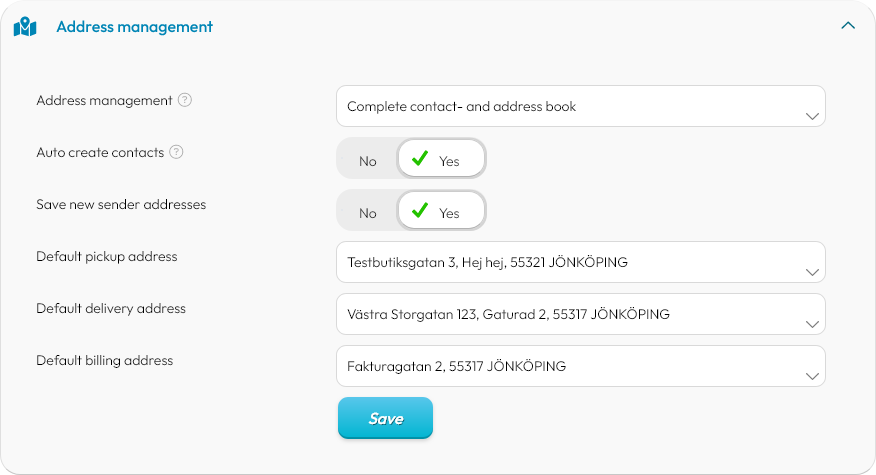Click the Address management section title

pyautogui.click(x=134, y=27)
